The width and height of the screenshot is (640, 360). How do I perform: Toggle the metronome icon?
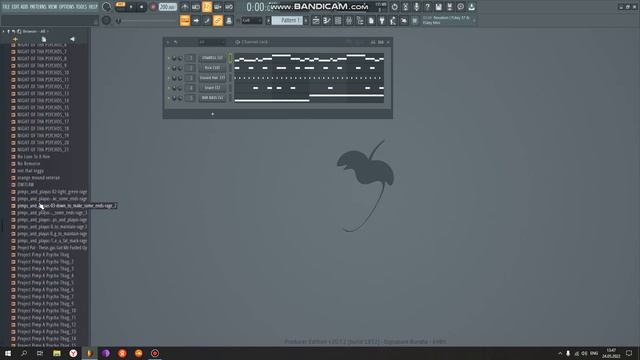pyautogui.click(x=184, y=7)
